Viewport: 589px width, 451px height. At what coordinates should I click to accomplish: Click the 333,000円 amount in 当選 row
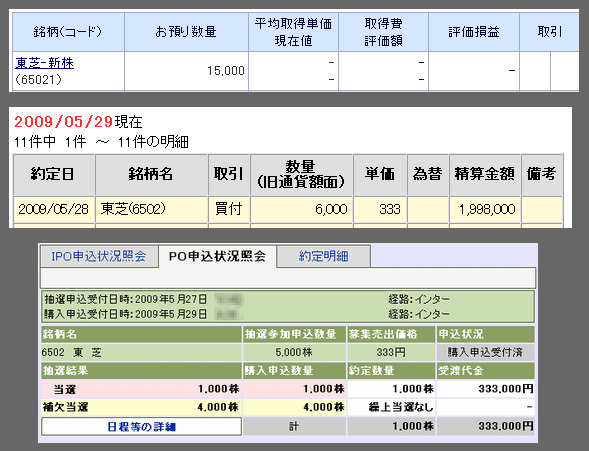point(485,389)
